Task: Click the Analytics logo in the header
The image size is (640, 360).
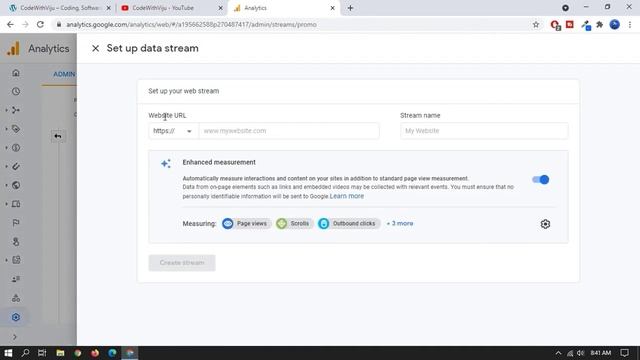Action: point(13,49)
